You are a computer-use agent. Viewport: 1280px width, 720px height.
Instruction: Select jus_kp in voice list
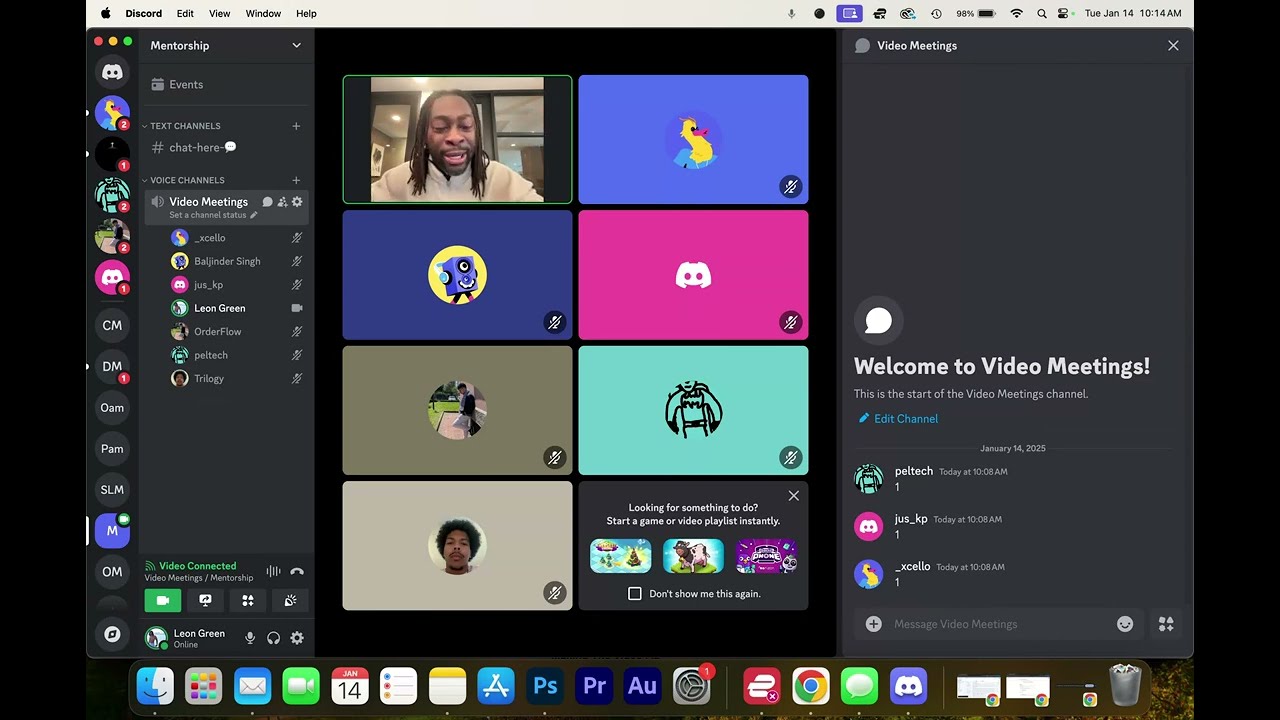tap(238, 285)
